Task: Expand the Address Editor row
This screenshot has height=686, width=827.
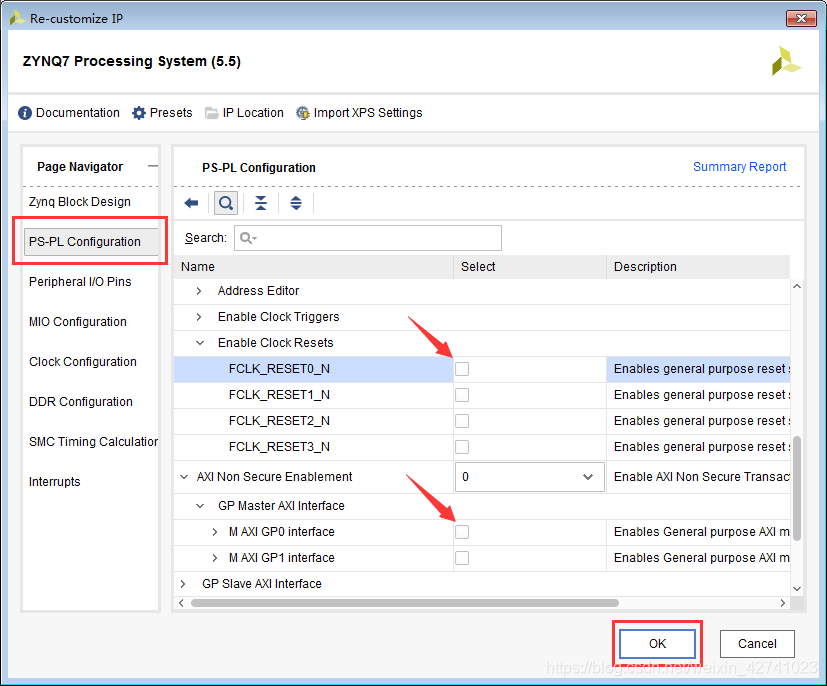Action: [x=199, y=291]
